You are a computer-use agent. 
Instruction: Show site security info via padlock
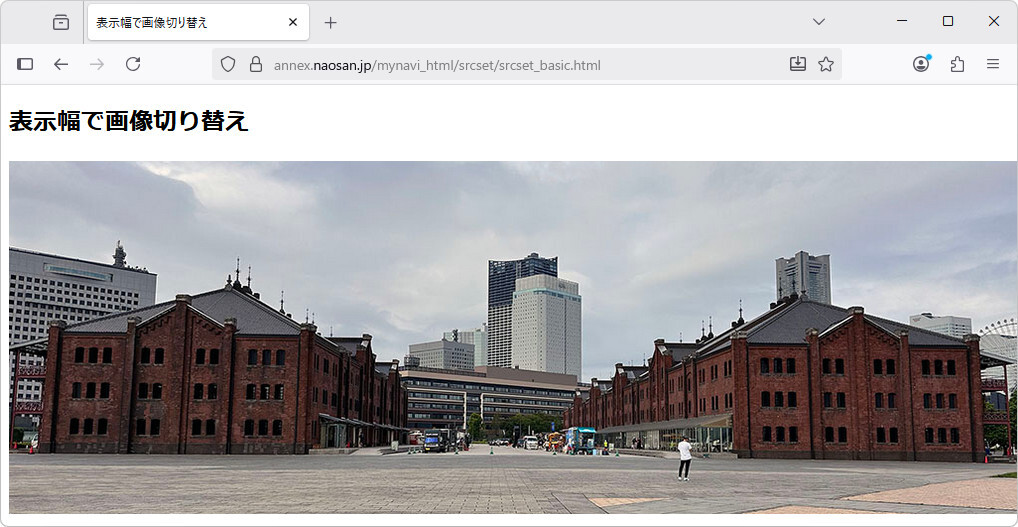(x=255, y=64)
